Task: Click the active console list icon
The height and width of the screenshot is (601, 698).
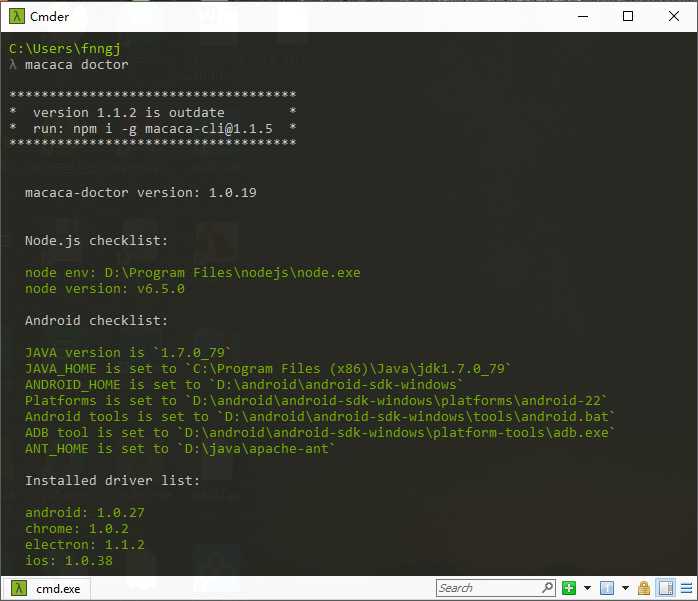Action: point(606,588)
